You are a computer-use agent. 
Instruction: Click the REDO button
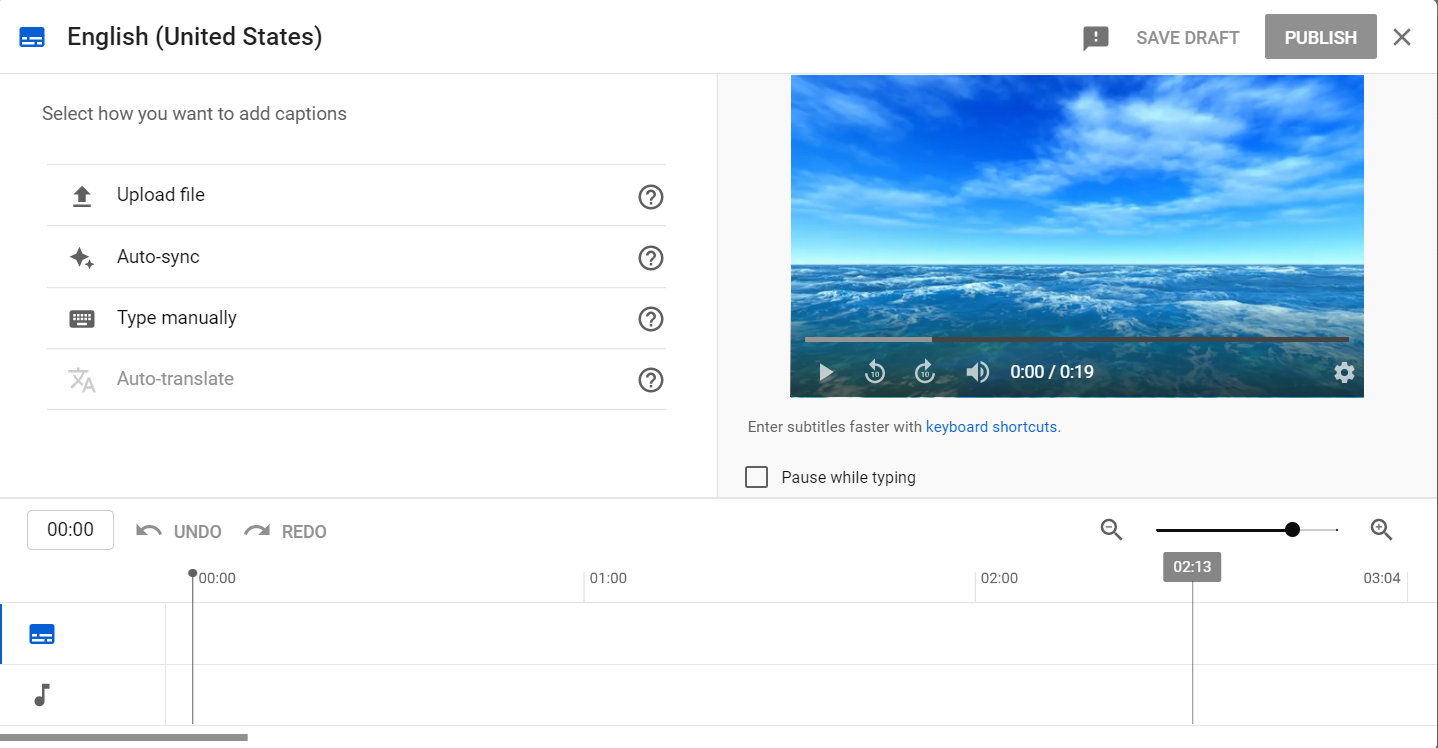(x=285, y=531)
